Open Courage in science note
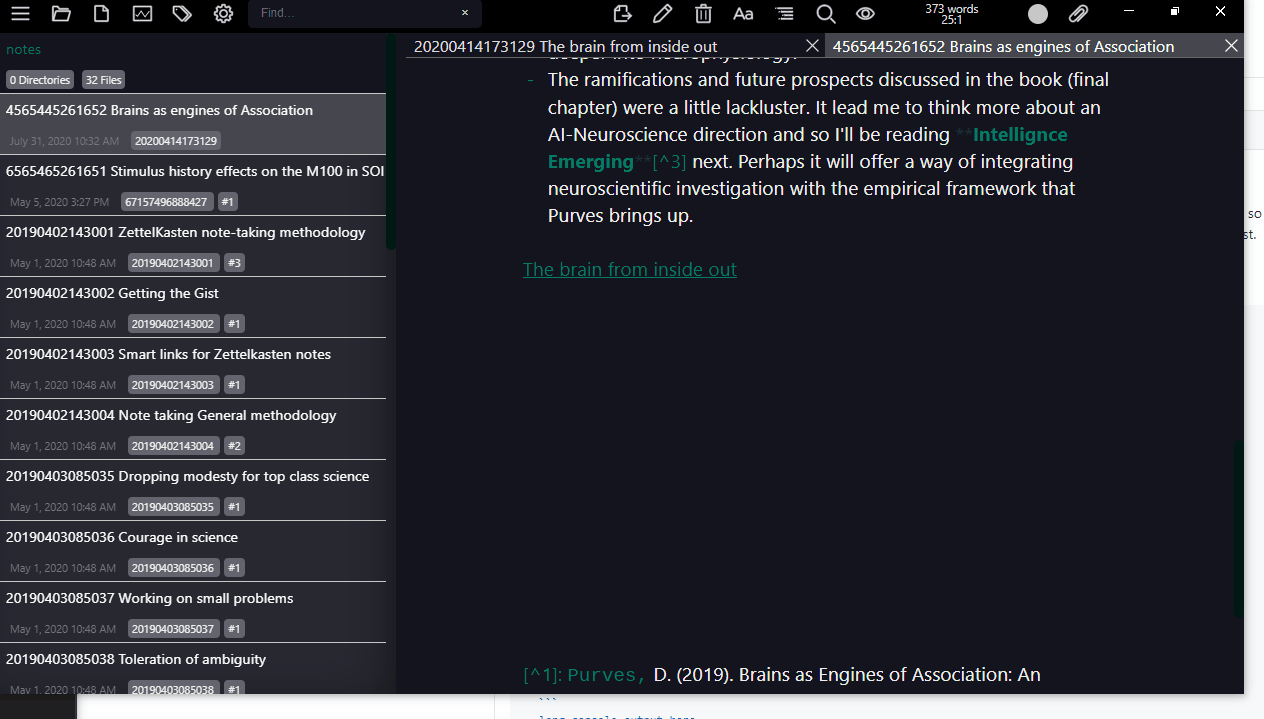 tap(193, 551)
